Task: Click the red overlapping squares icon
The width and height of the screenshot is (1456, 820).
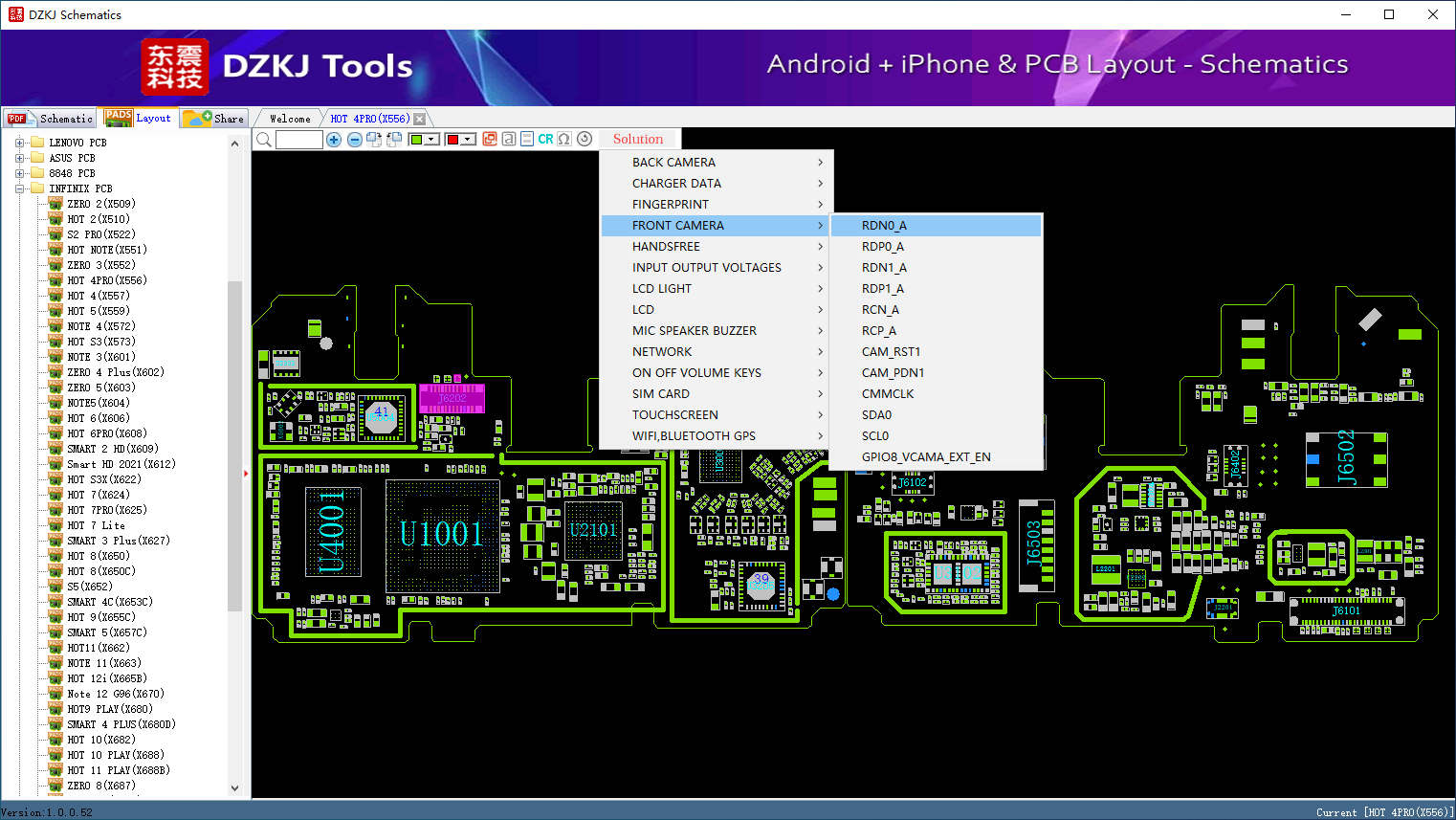Action: point(490,139)
